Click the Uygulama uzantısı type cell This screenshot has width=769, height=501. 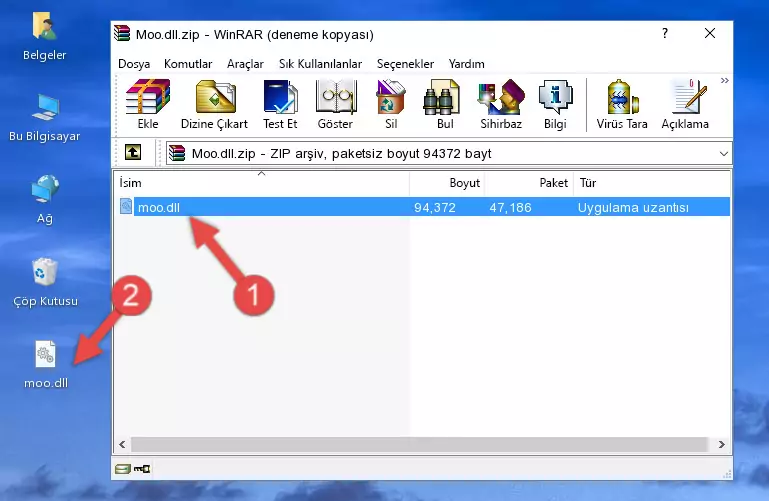[633, 207]
